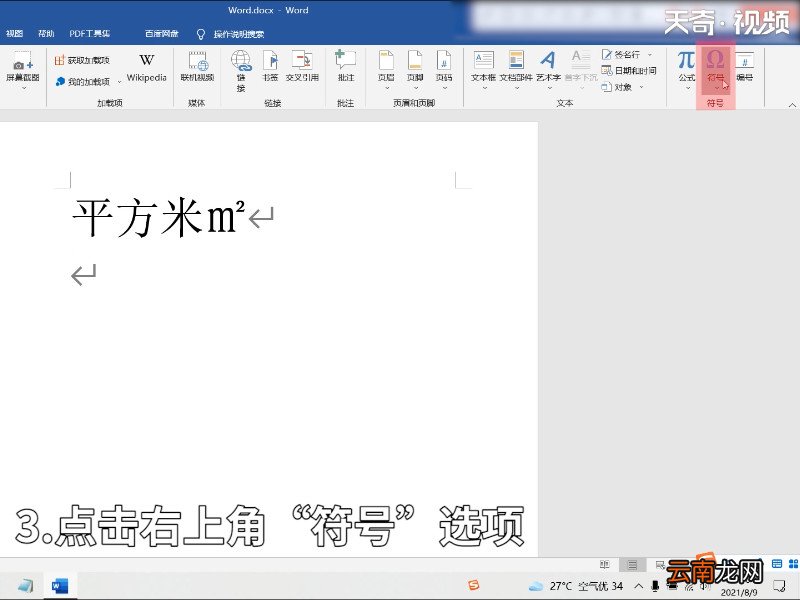Click the Wikipedia add-in icon
The height and width of the screenshot is (600, 800).
[x=146, y=60]
